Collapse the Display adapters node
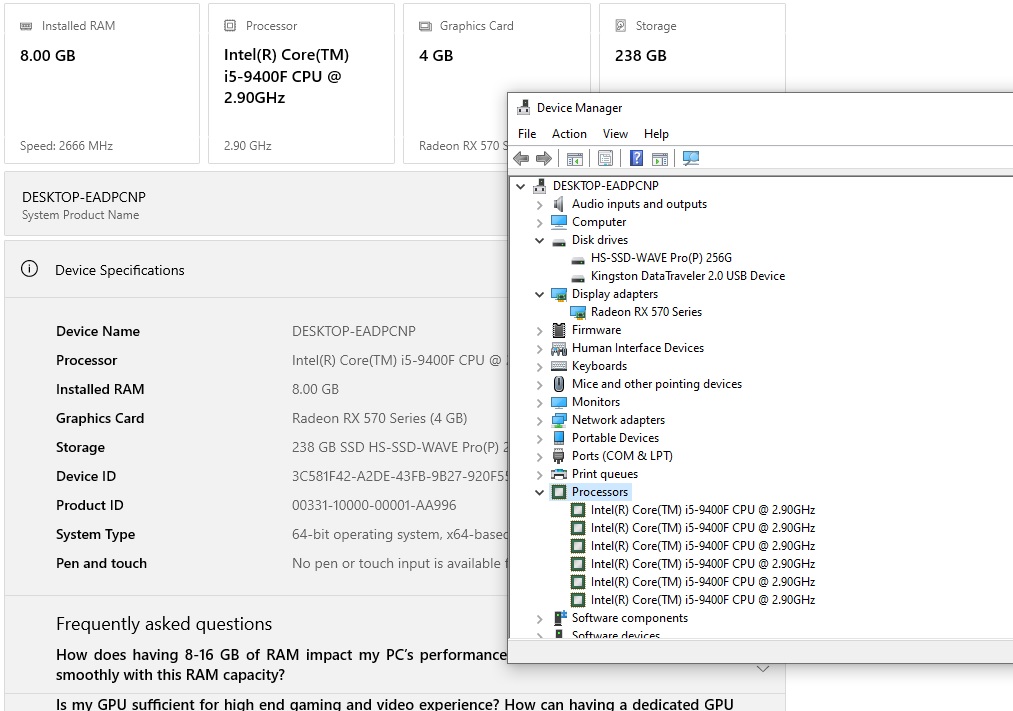Viewport: 1013px width, 711px height. [x=539, y=294]
